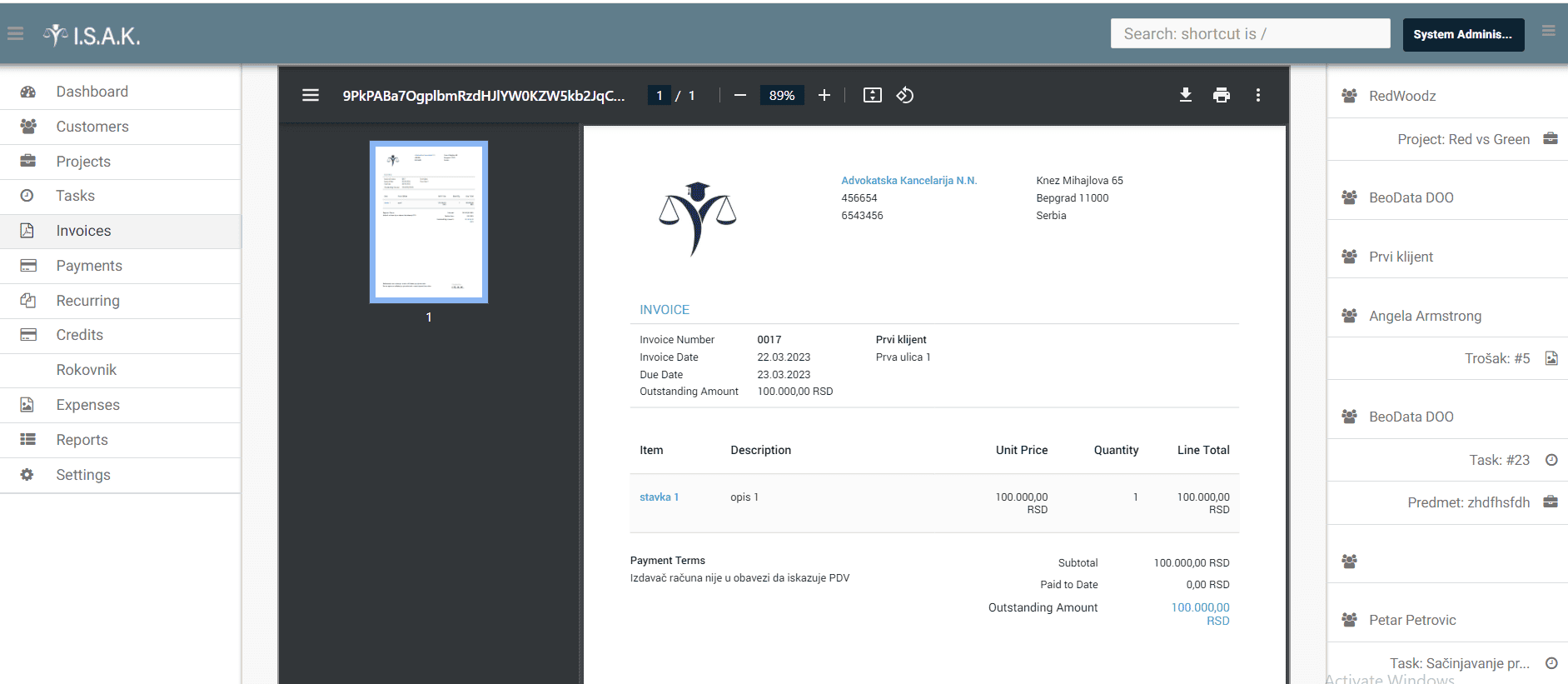Viewport: 1568px width, 684px height.
Task: Click briefcase icon next to Project: Red vs Green
Action: [x=1551, y=138]
